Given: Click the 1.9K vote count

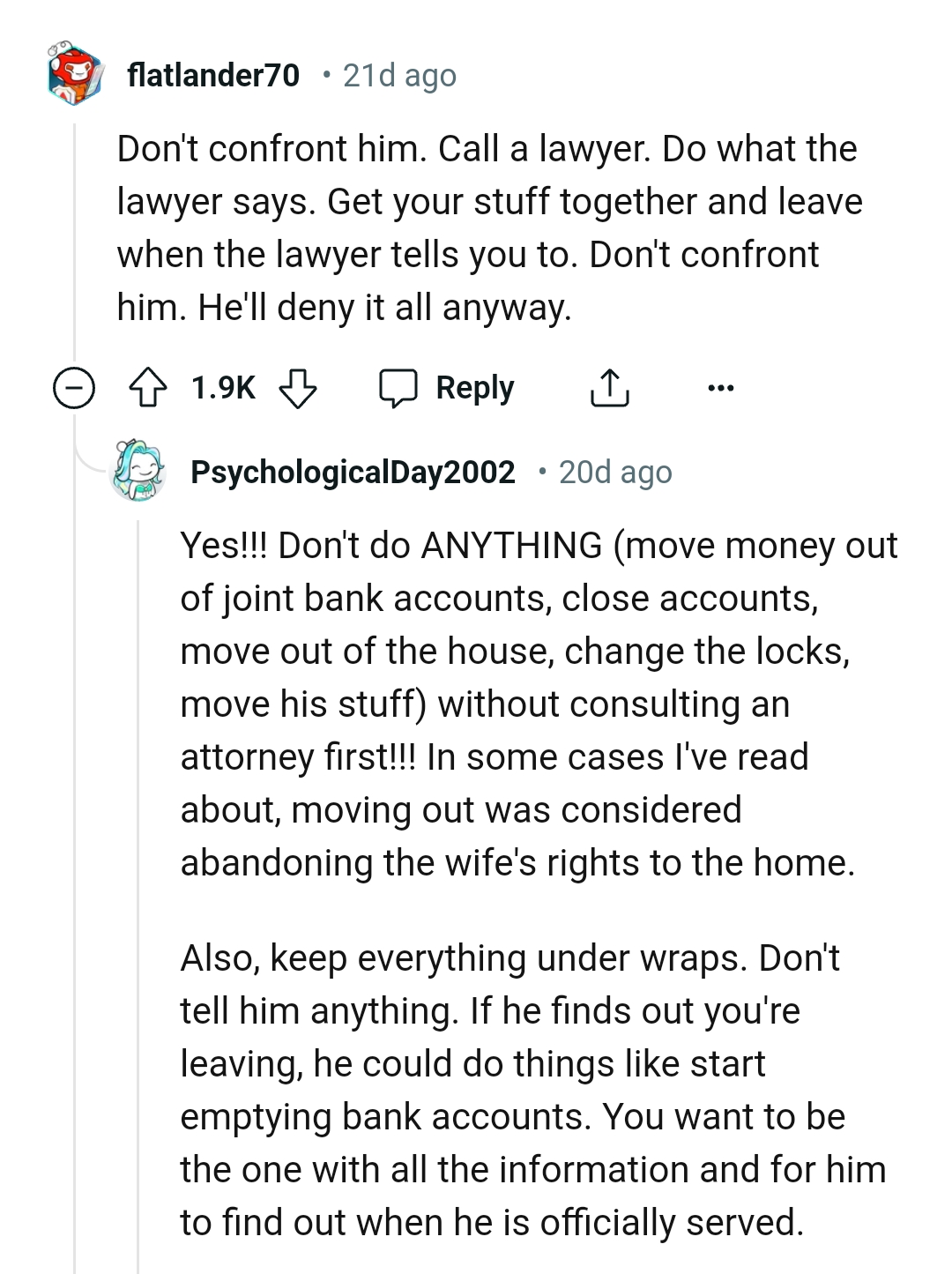Looking at the screenshot, I should 222,387.
